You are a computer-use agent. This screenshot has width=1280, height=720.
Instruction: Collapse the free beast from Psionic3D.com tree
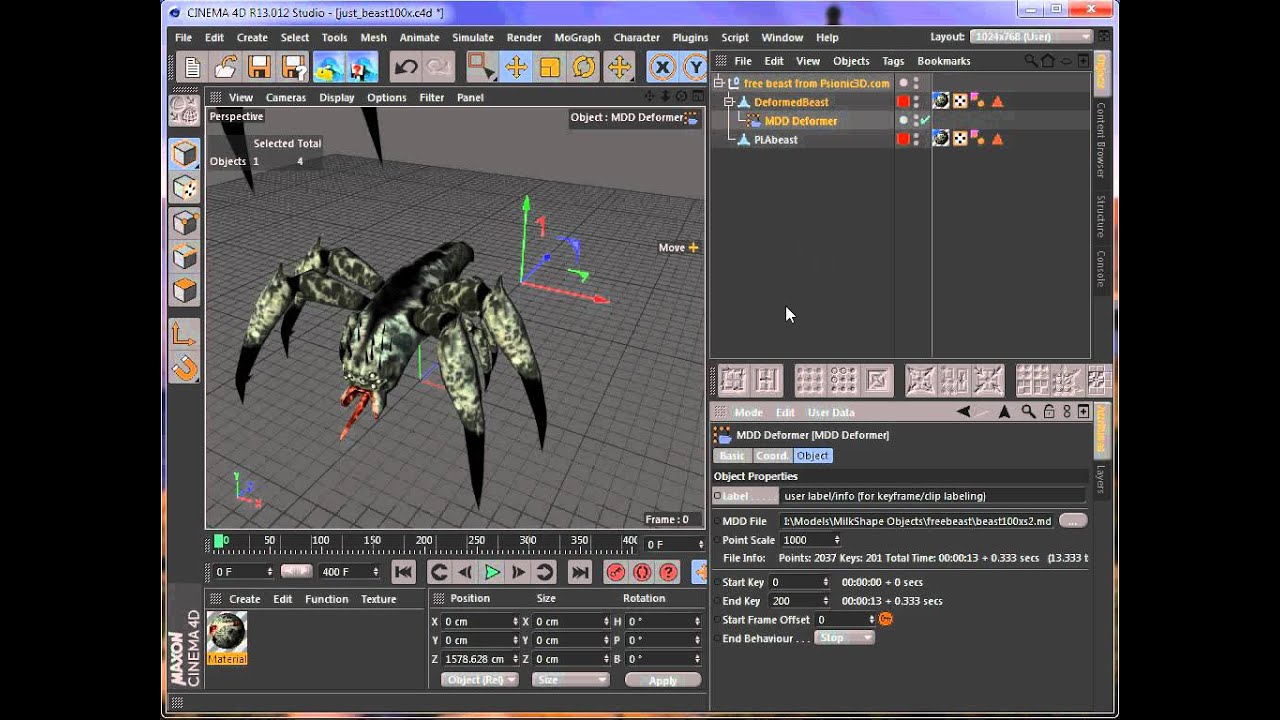[x=718, y=83]
